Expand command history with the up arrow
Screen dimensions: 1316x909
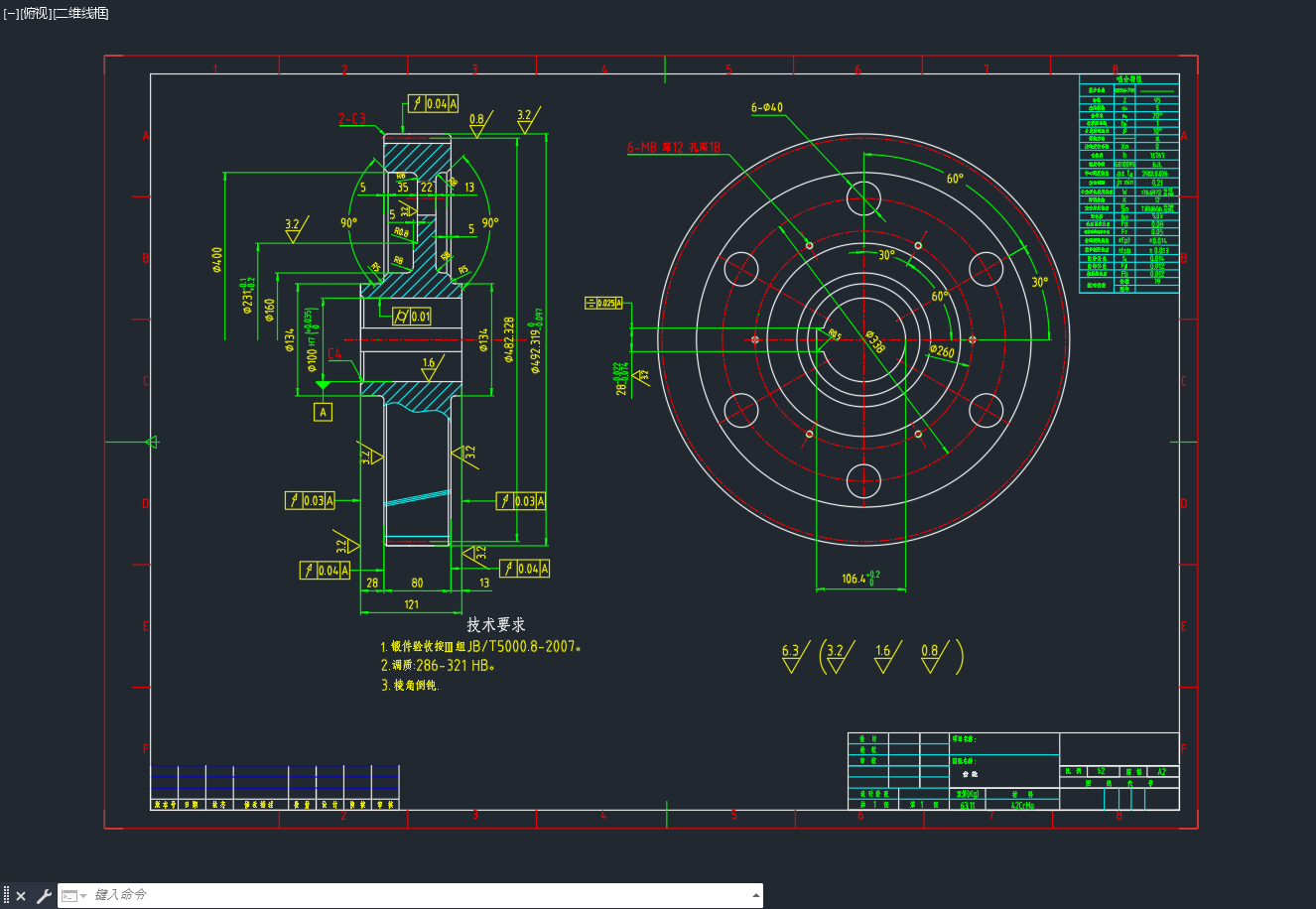(x=756, y=895)
